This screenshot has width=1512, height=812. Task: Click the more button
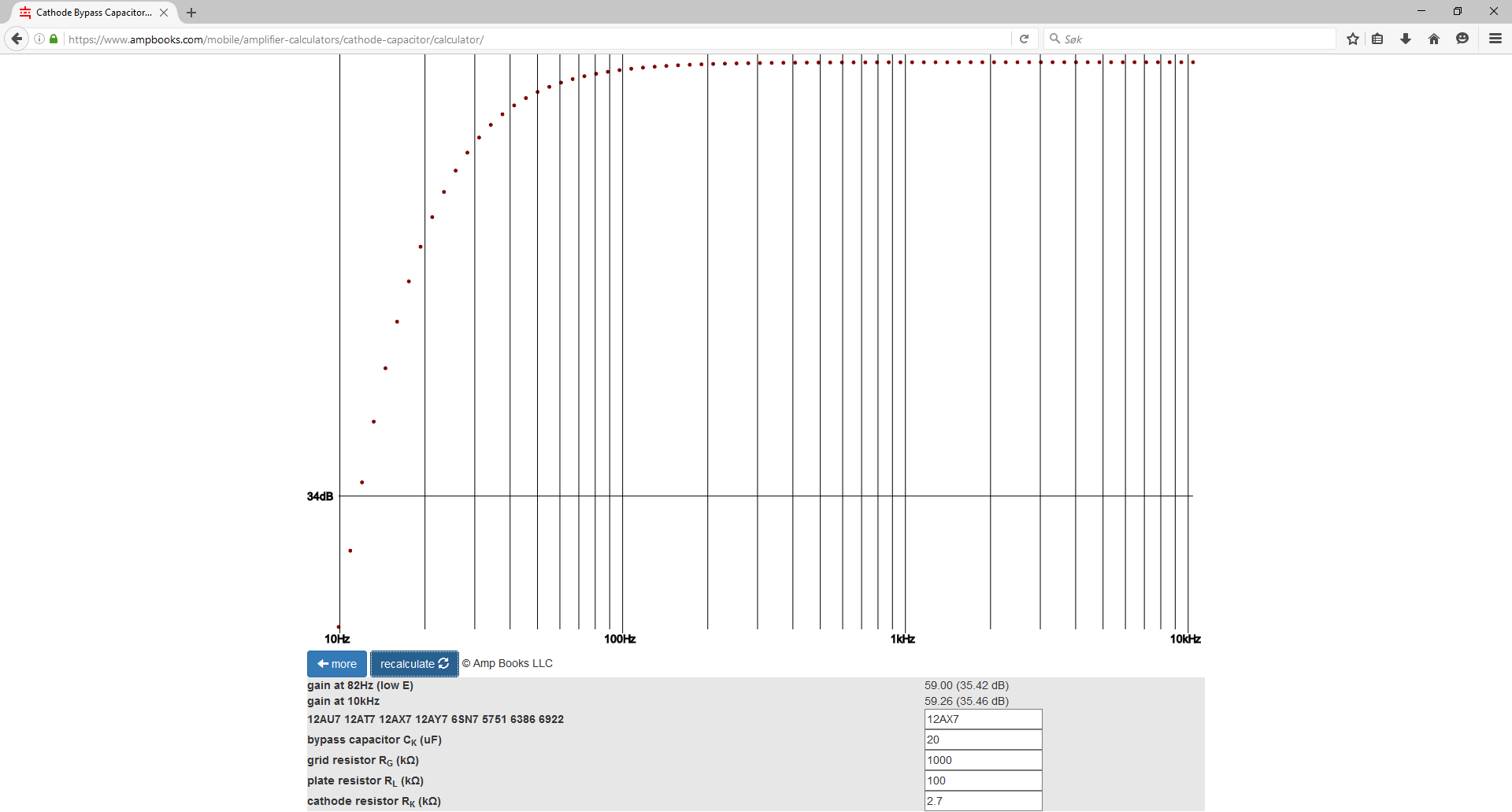(x=337, y=664)
